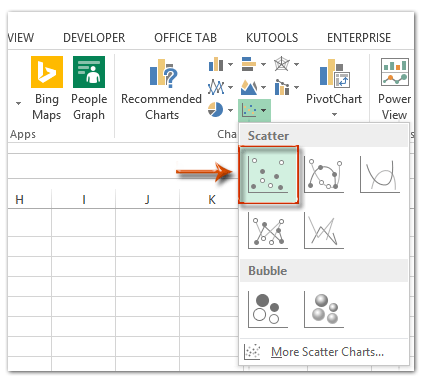Open Recommended Charts
424x381 pixels.
point(162,90)
